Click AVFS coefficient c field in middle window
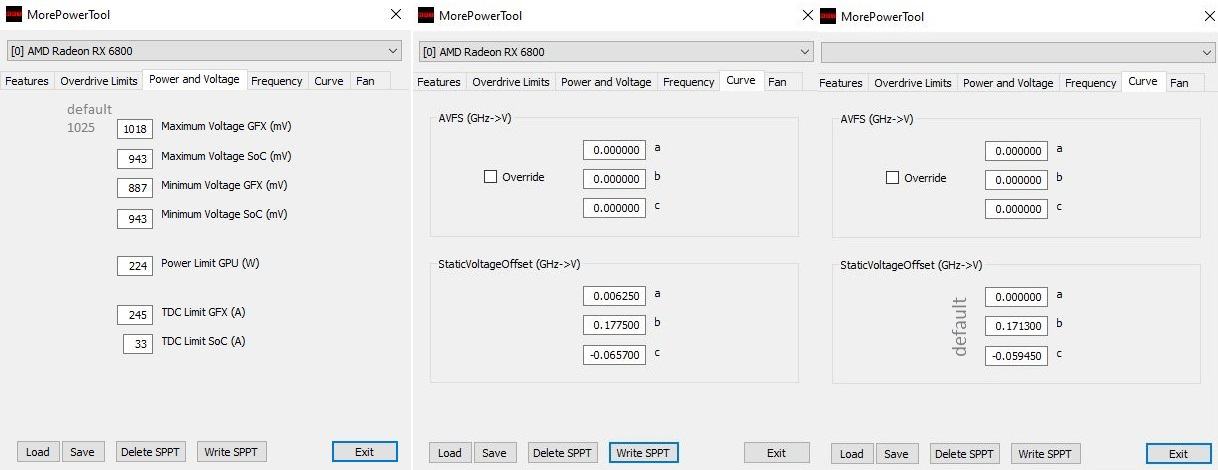The image size is (1218, 470). 614,208
